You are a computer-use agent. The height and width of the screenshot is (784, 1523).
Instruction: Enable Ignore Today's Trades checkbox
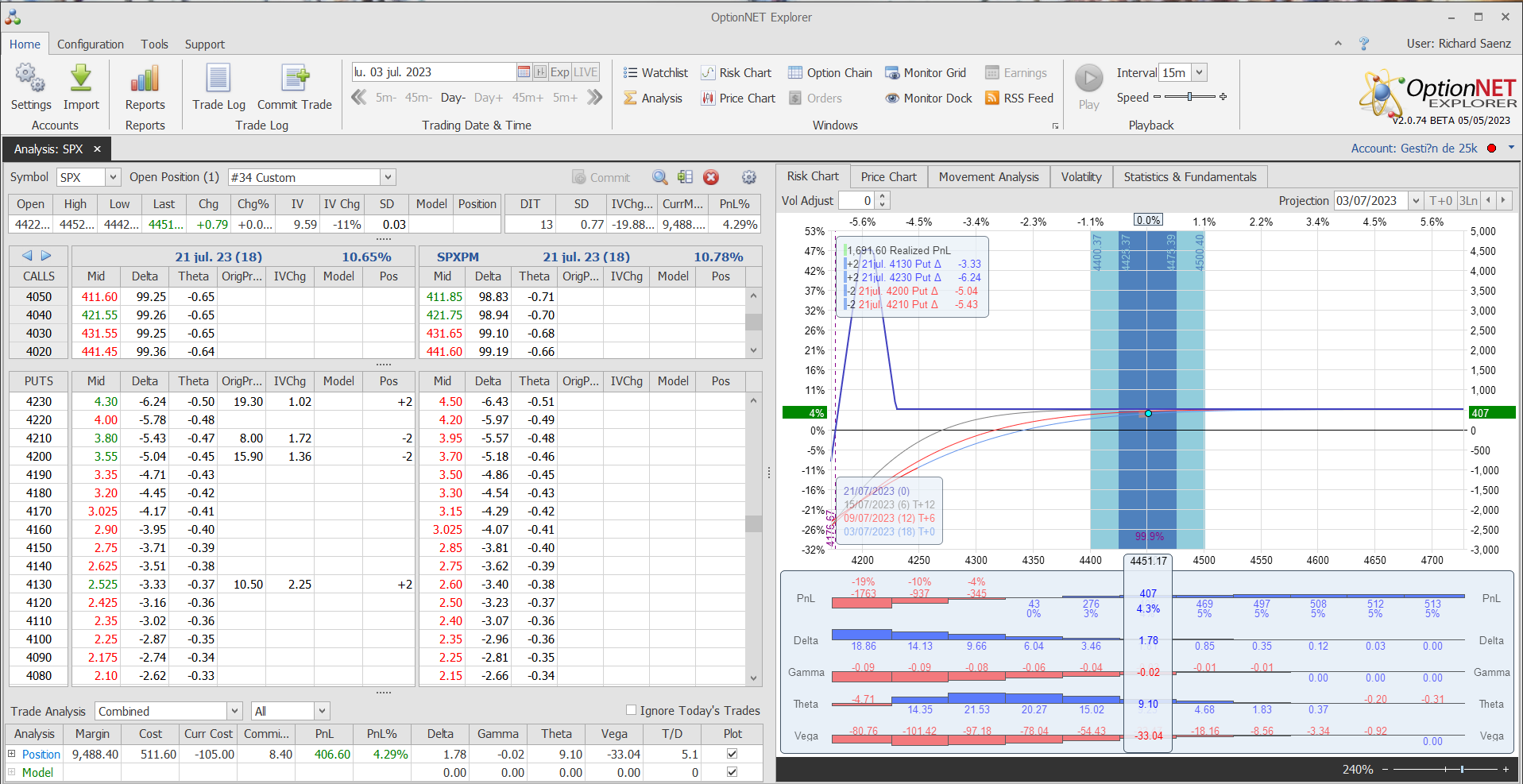click(x=631, y=710)
